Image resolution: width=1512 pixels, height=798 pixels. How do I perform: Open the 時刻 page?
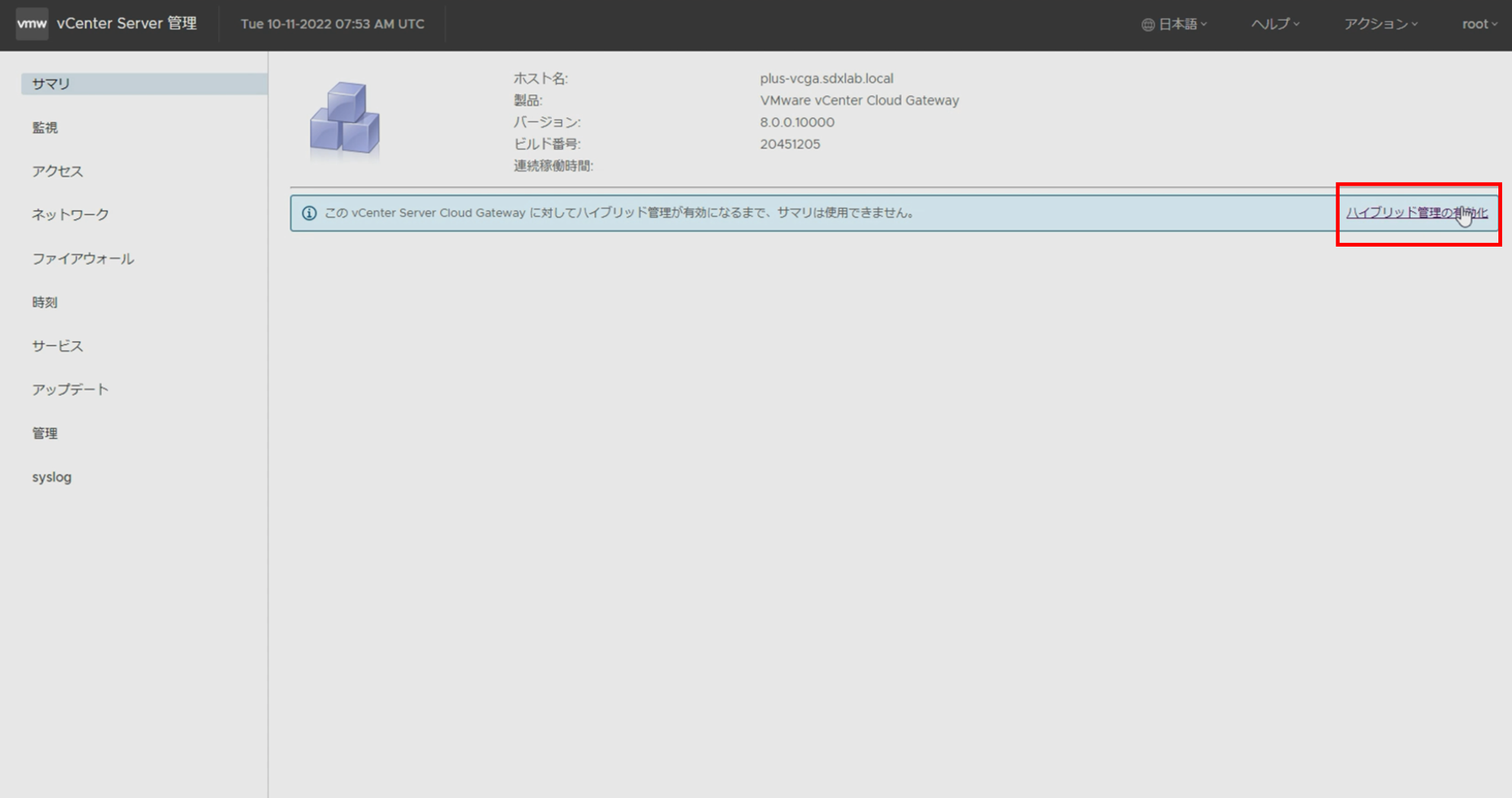click(x=45, y=302)
